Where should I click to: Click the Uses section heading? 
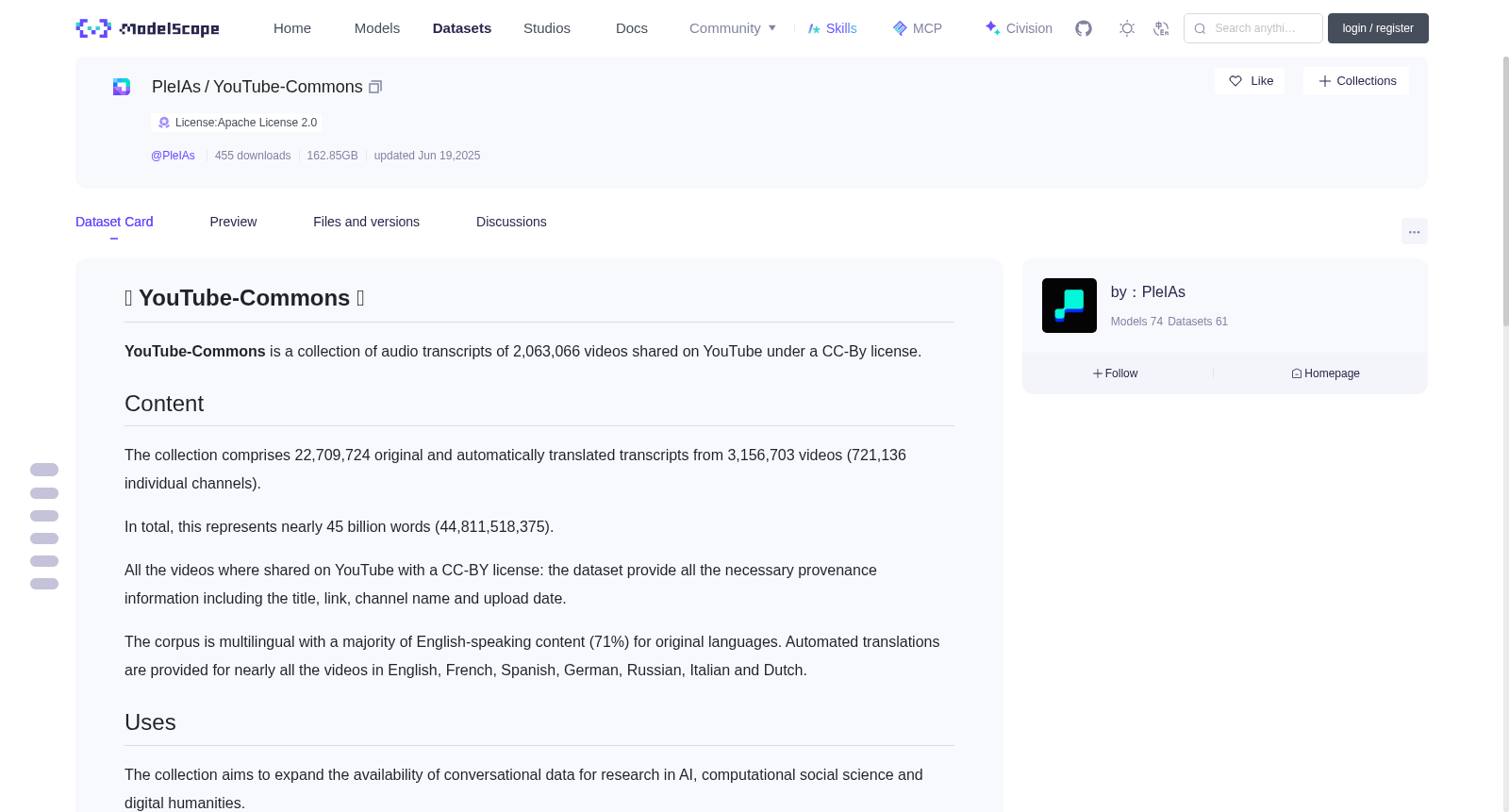[150, 722]
